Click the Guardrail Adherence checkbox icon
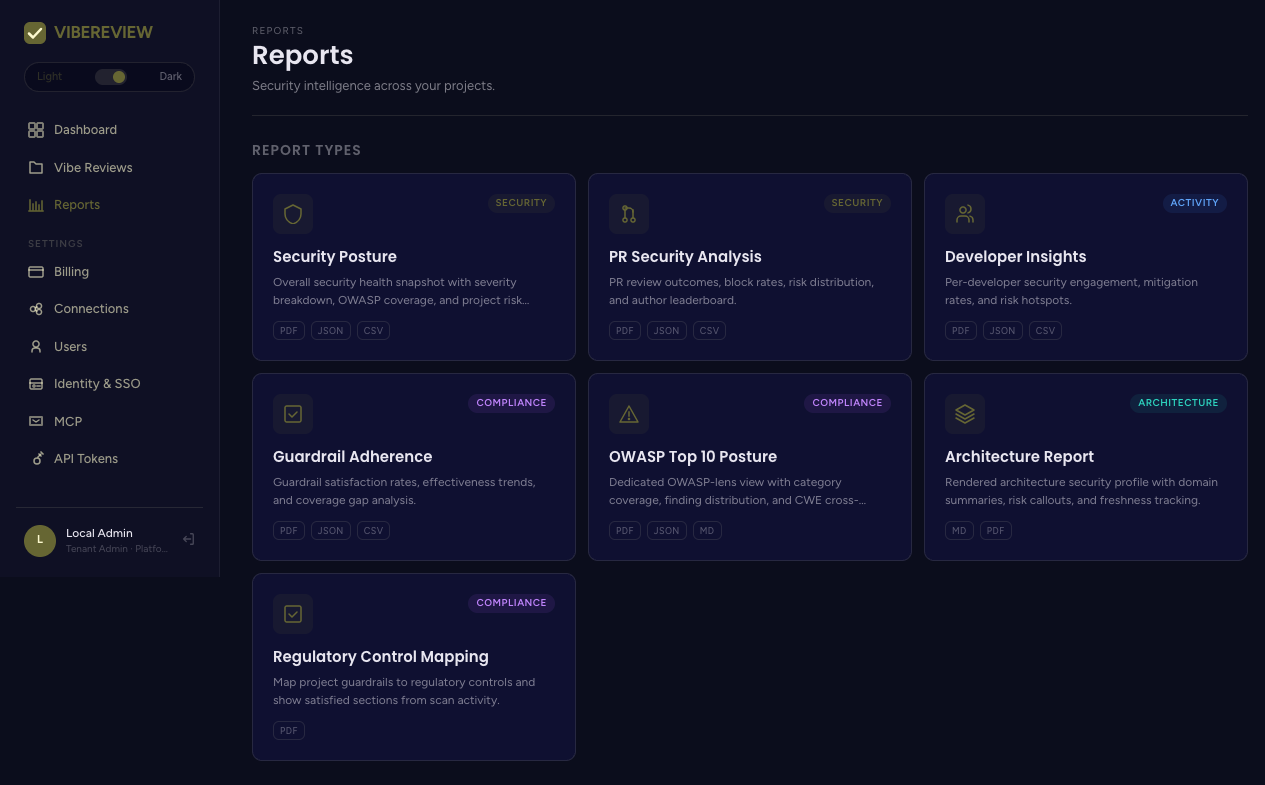 coord(293,414)
